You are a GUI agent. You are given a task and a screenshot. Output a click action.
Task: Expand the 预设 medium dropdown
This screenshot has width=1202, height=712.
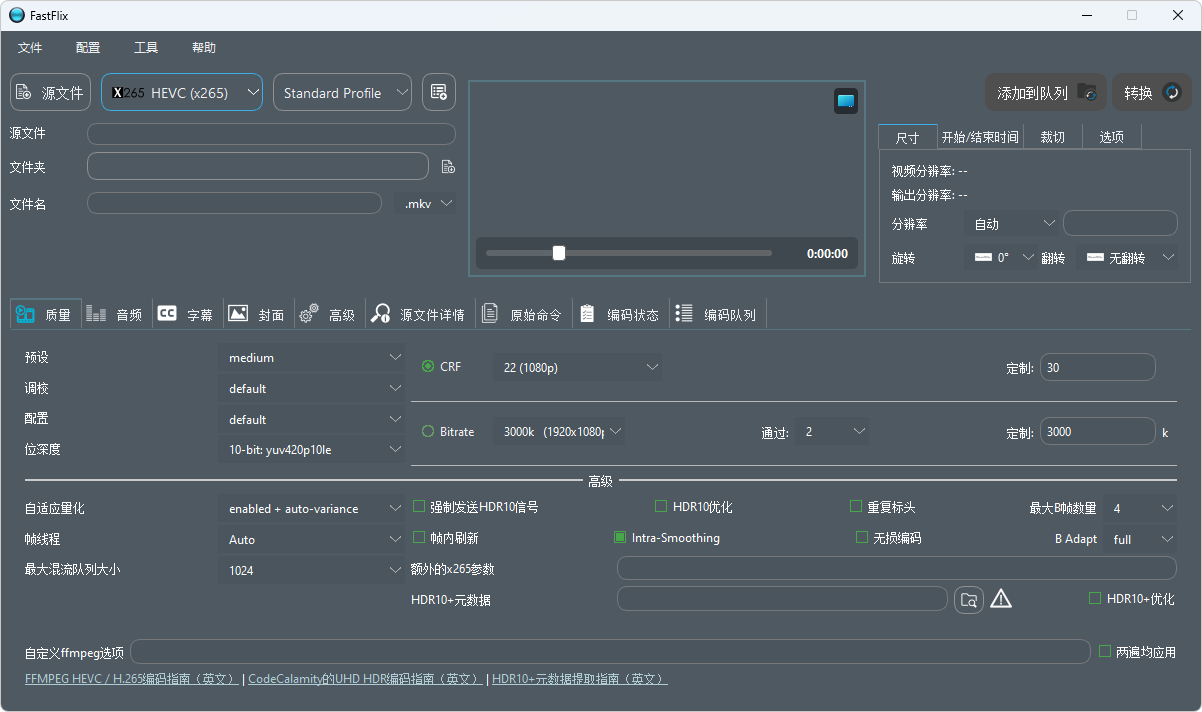[x=311, y=358]
